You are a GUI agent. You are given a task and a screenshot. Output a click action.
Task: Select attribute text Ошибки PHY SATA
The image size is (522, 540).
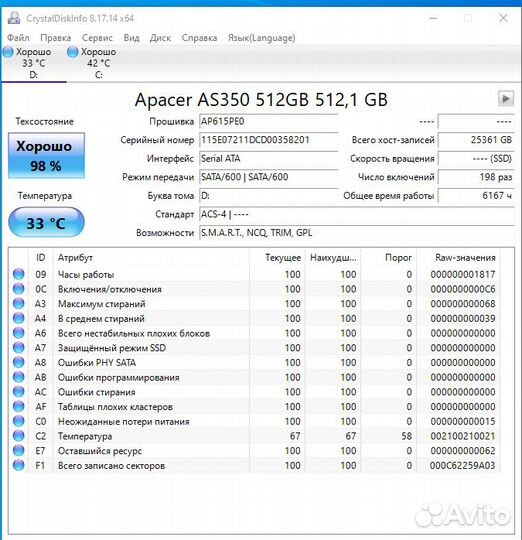(x=97, y=363)
